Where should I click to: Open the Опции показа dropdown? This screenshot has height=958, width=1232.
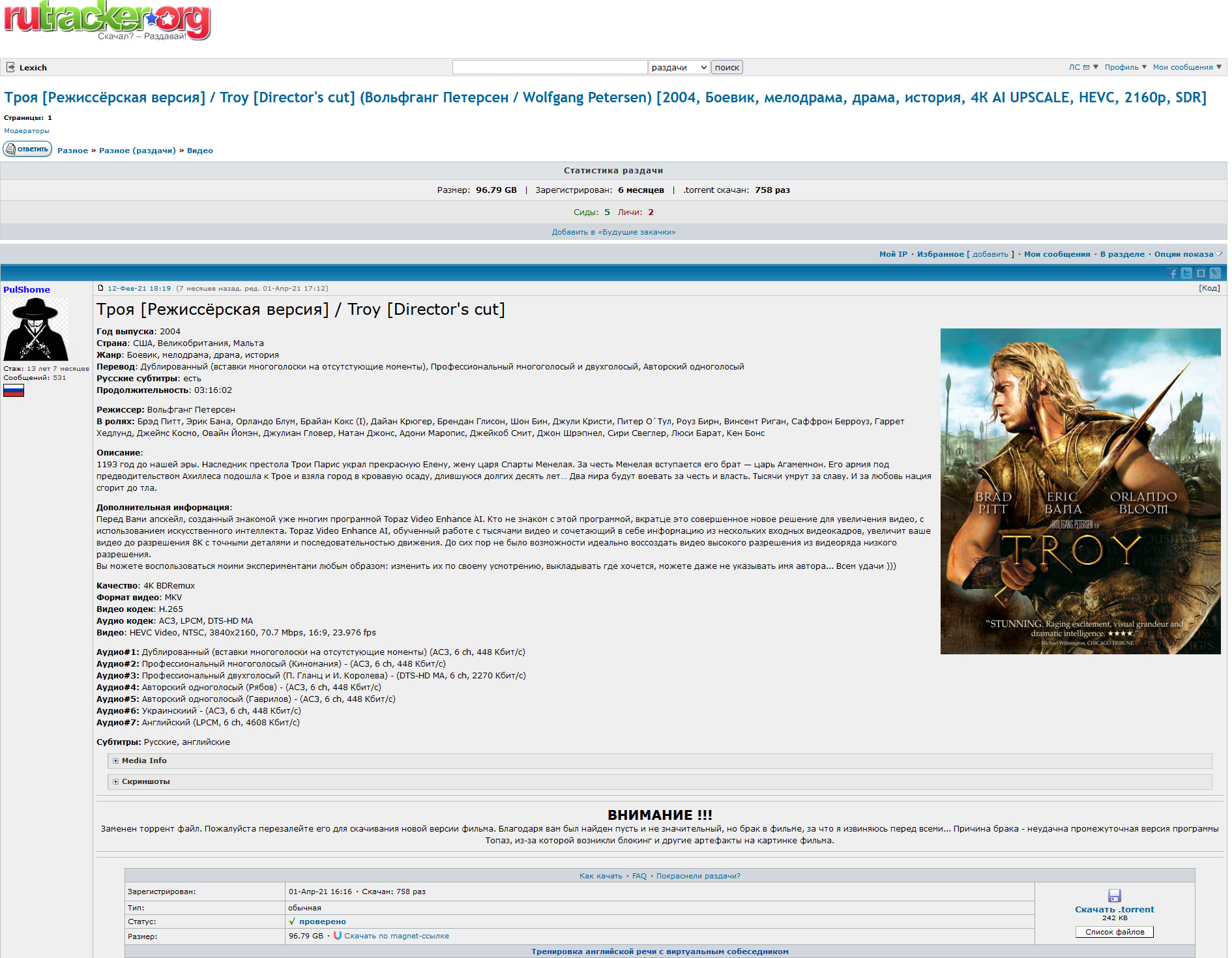[x=1187, y=254]
